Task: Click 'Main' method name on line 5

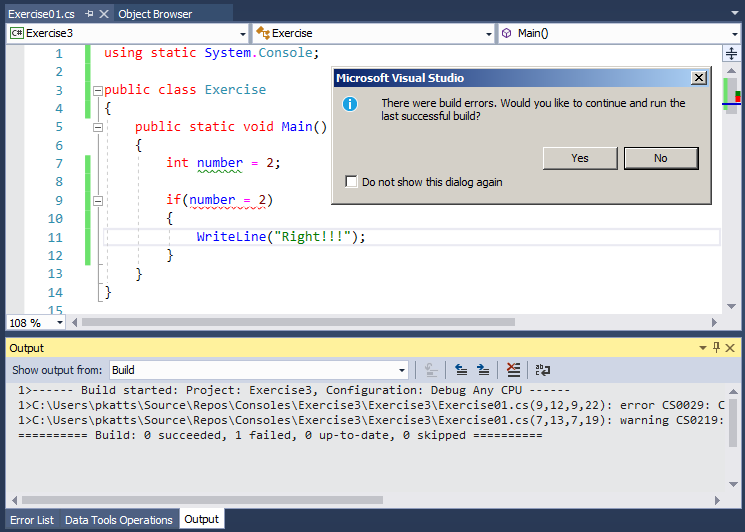Action: coord(296,127)
